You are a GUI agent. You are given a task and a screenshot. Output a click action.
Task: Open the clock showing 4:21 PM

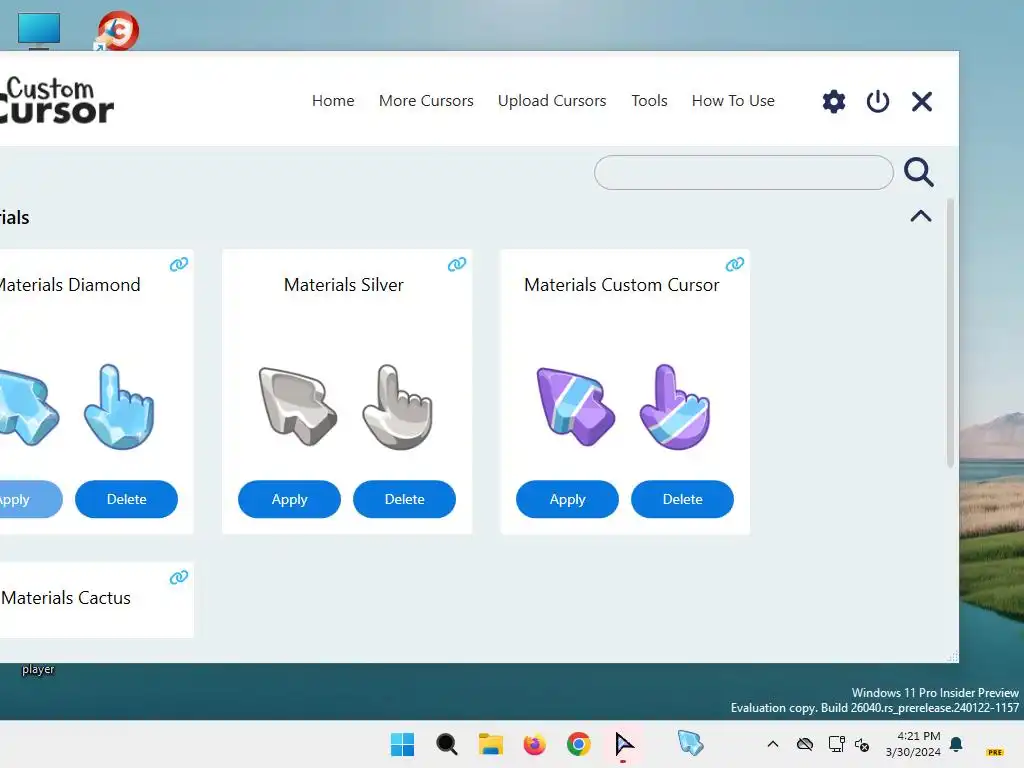pyautogui.click(x=913, y=744)
